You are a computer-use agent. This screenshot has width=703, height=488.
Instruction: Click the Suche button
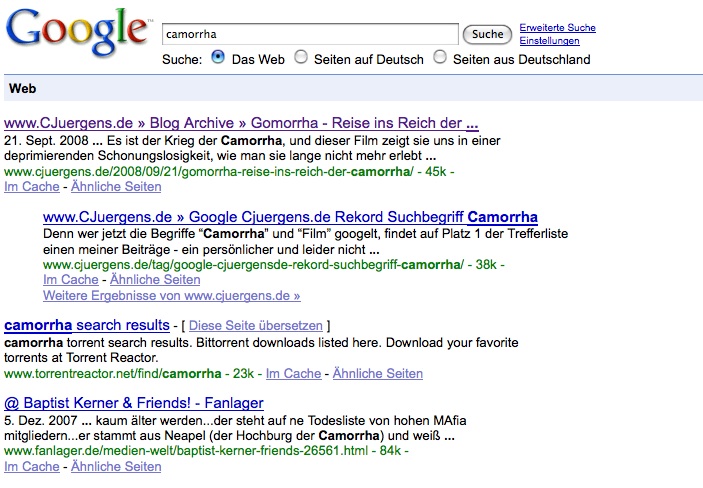point(487,35)
